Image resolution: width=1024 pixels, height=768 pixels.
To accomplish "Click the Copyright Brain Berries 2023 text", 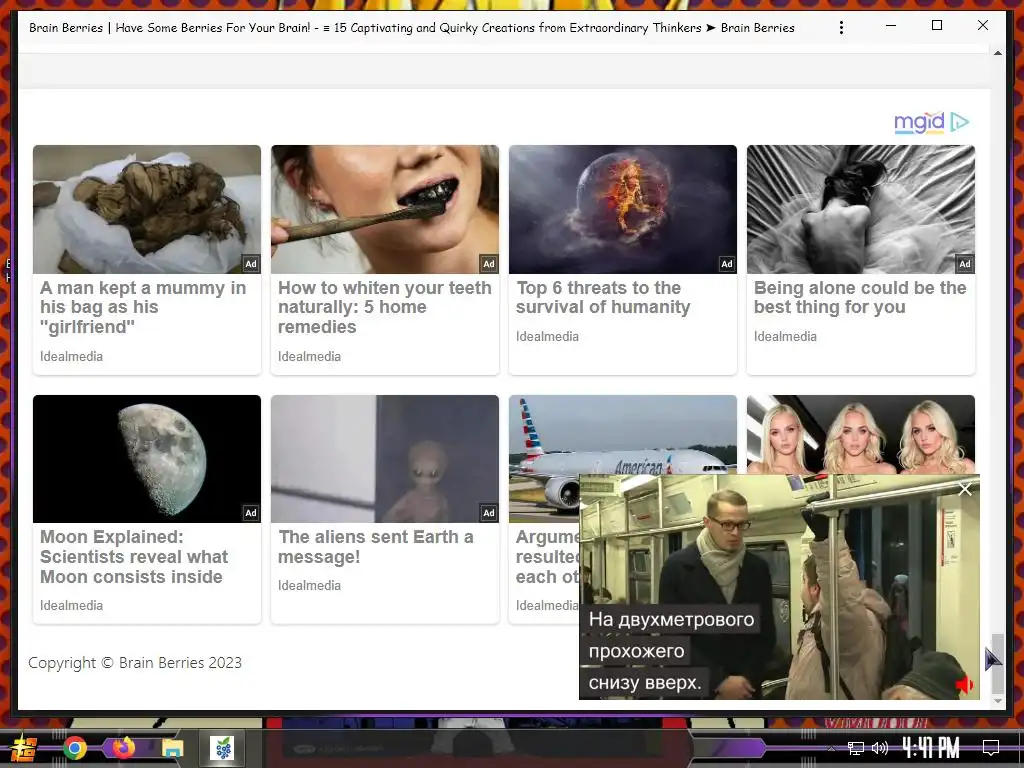I will coord(135,662).
